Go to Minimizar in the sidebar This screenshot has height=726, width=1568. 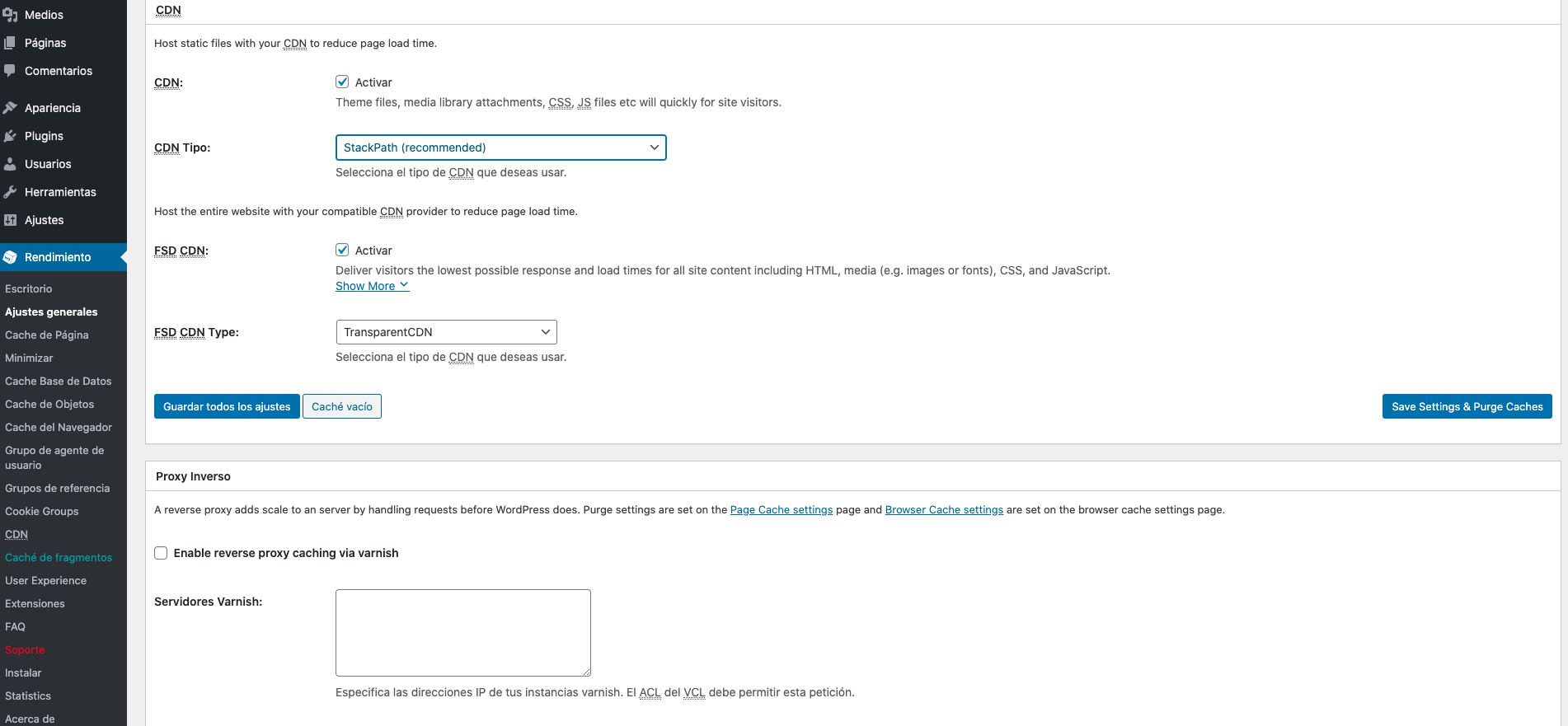click(x=29, y=358)
